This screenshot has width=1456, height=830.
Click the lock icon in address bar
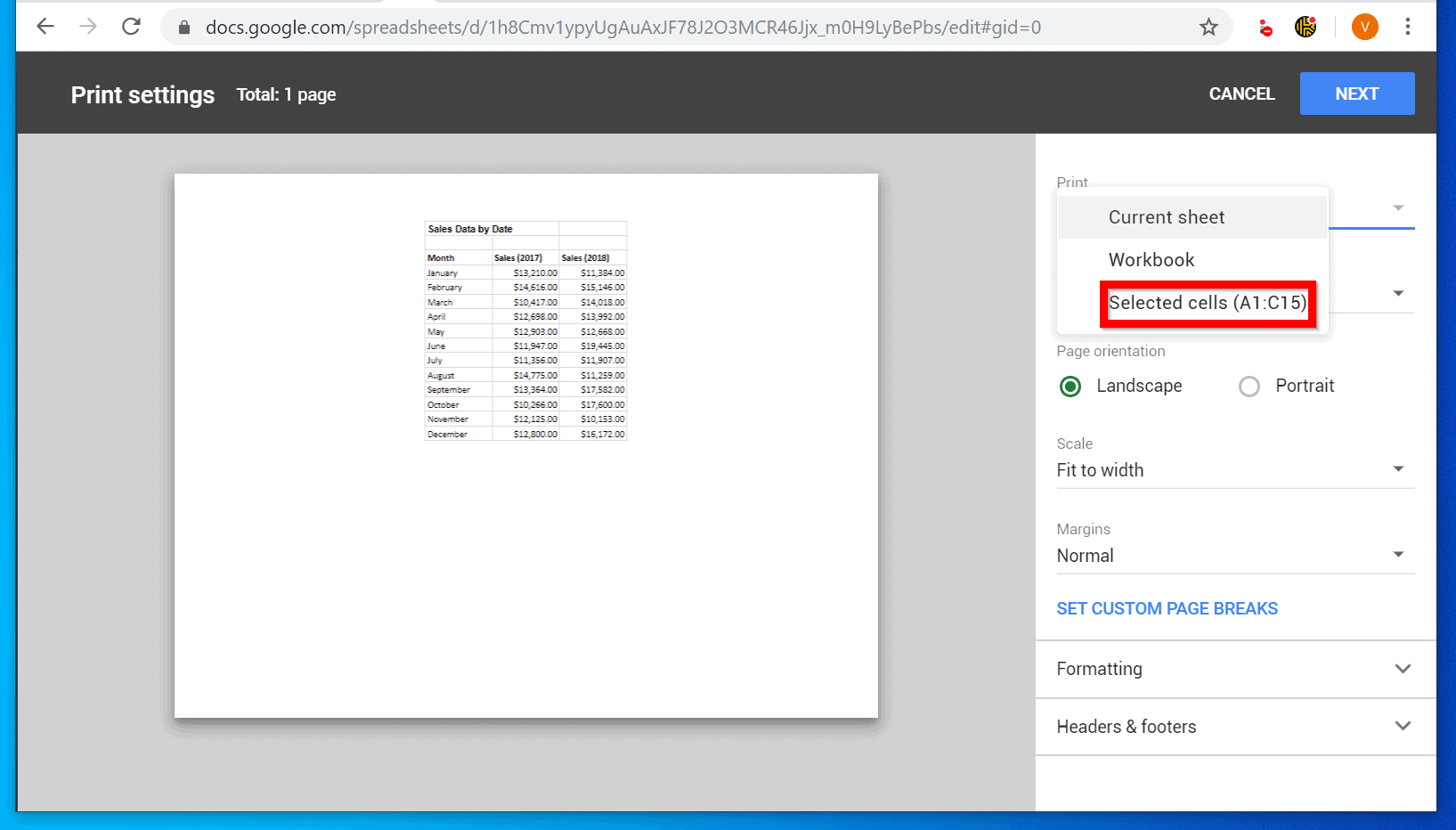184,28
